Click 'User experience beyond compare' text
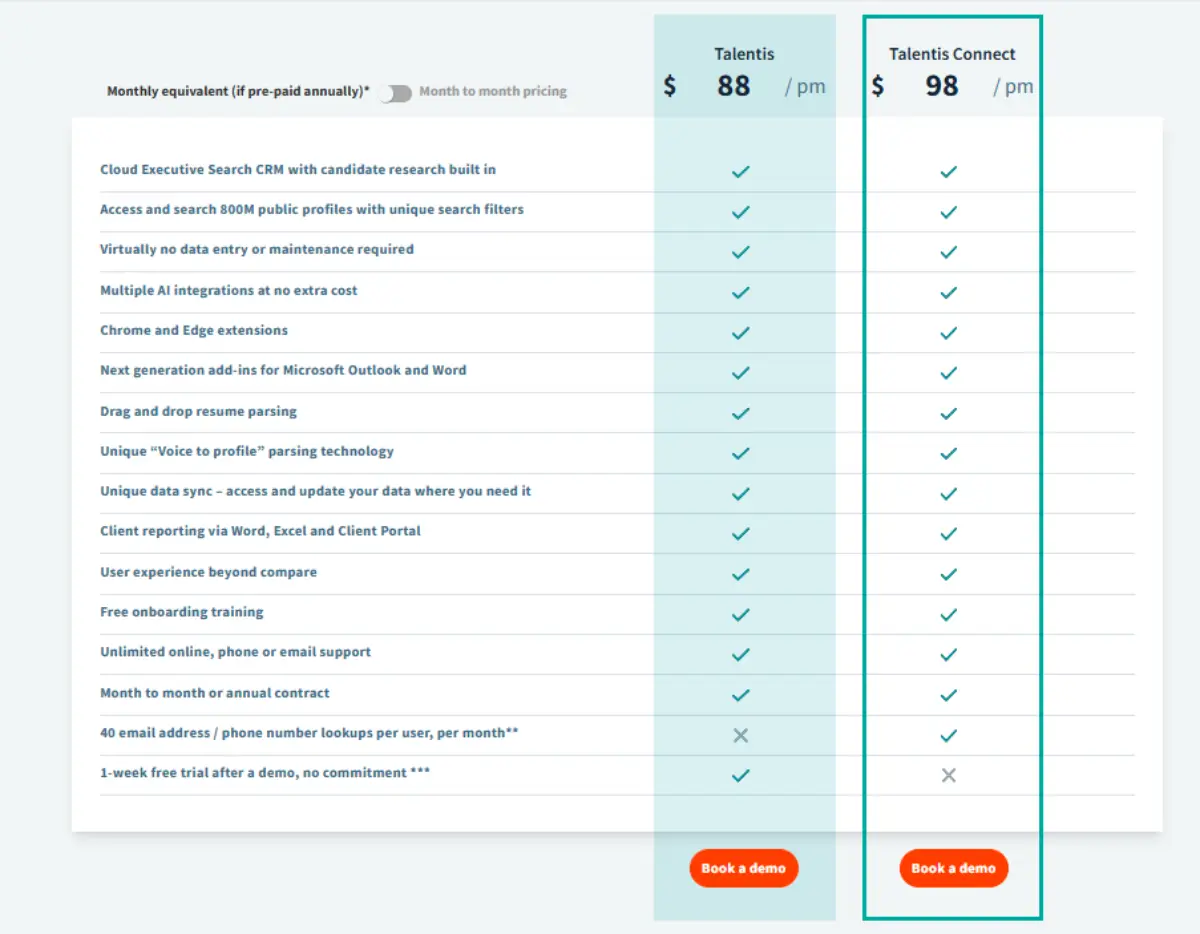 [208, 573]
